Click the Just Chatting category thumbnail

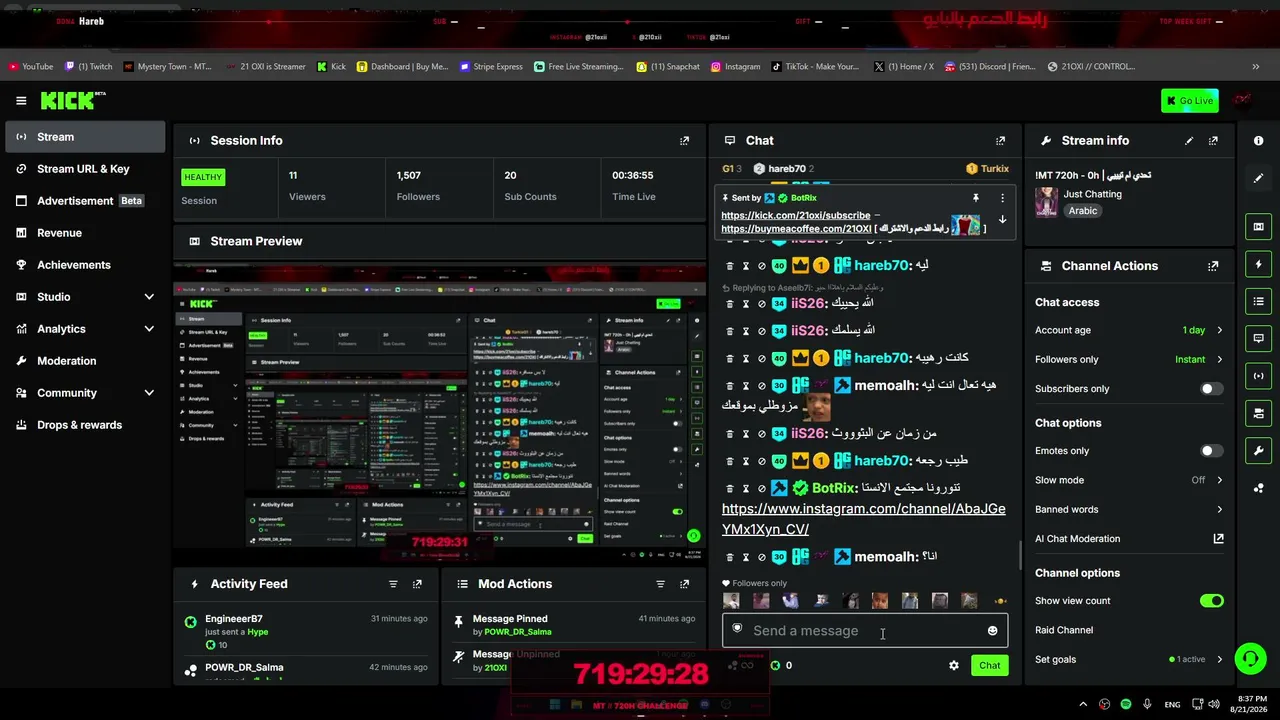[1046, 202]
